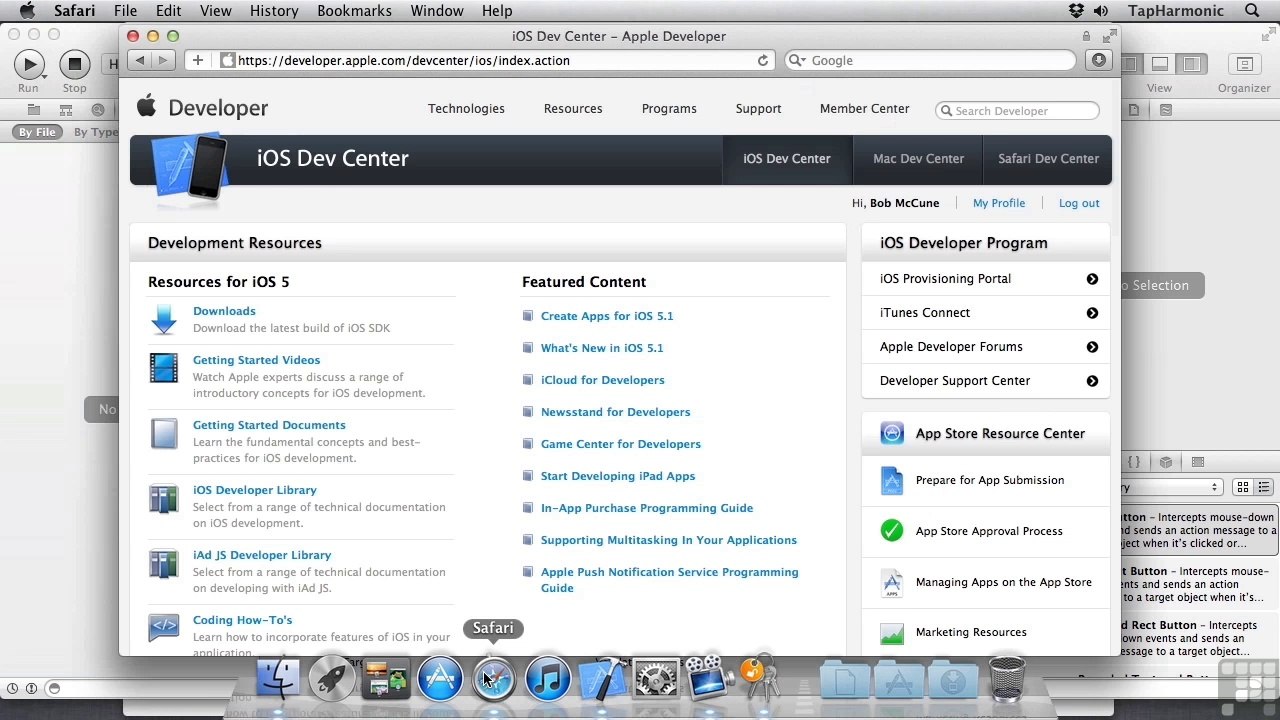This screenshot has height=720, width=1280.
Task: Reload the page with the refresh icon
Action: coord(763,60)
